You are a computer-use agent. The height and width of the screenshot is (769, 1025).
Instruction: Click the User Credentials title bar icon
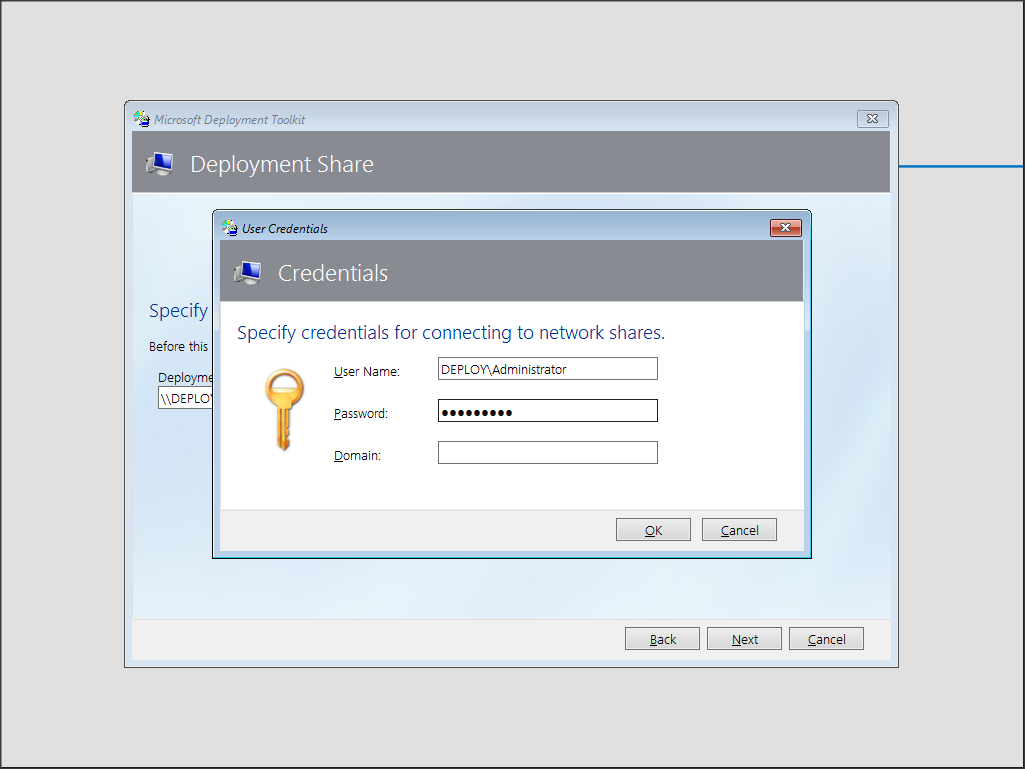pyautogui.click(x=230, y=228)
